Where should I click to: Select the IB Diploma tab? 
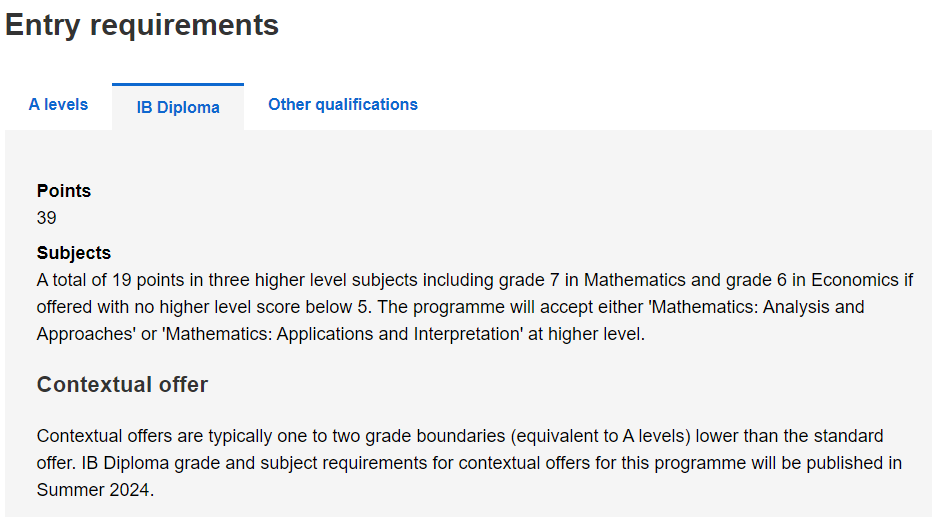coord(178,107)
